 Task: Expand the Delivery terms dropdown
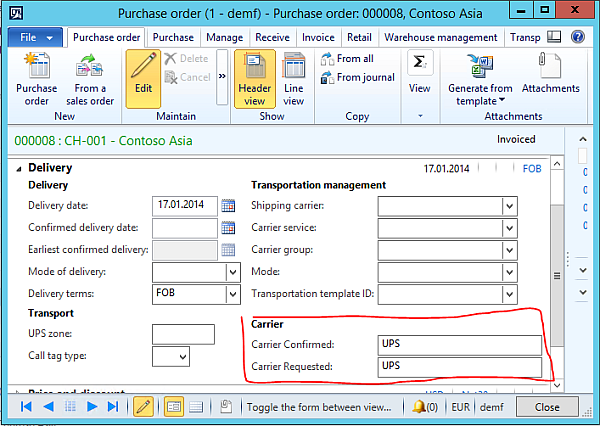[x=233, y=294]
